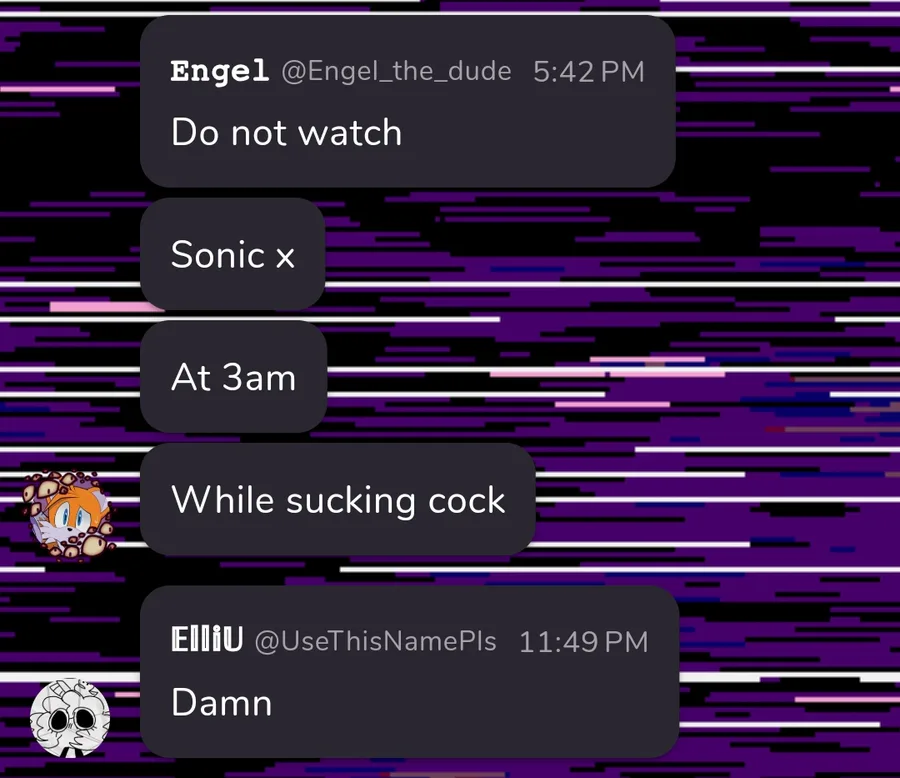The image size is (900, 778).
Task: Select the "Do not watch" message text
Action: pyautogui.click(x=286, y=133)
